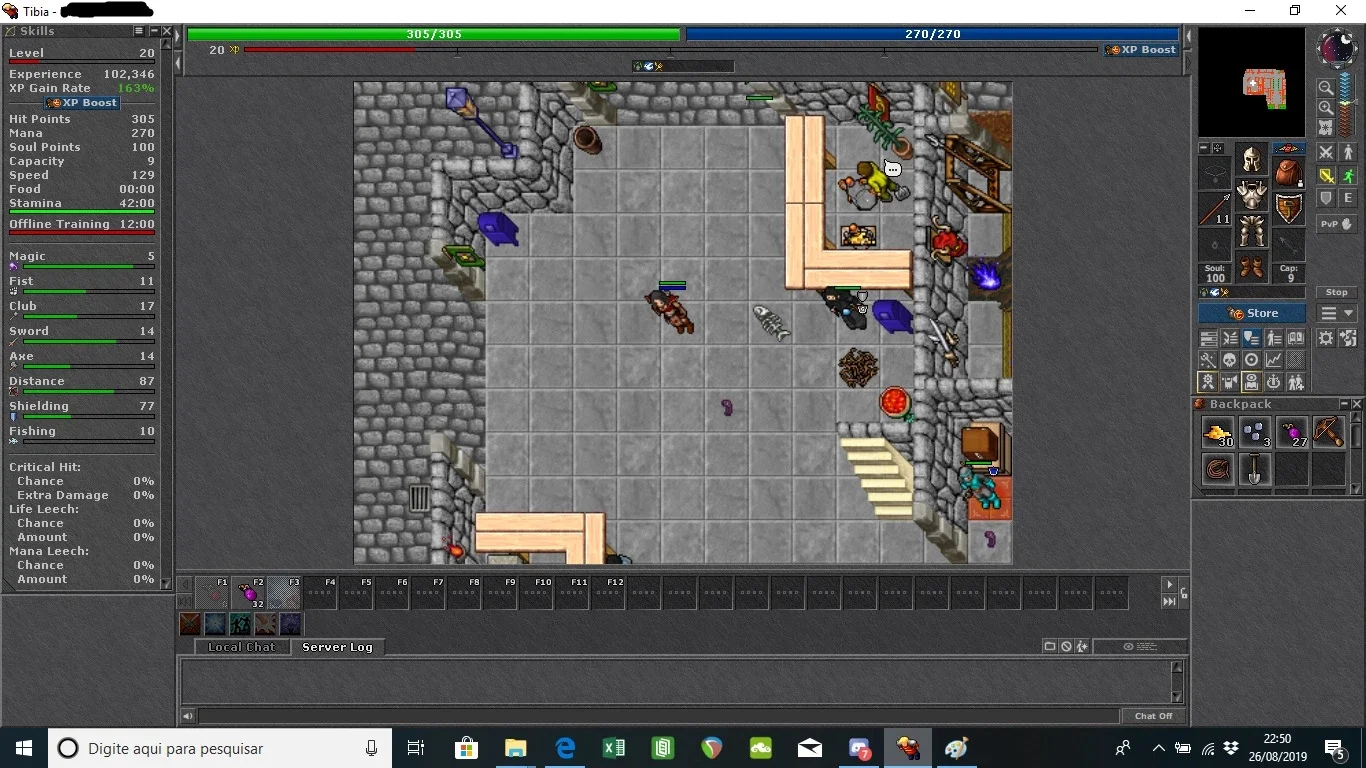The image size is (1366, 768).
Task: Toggle chase opponent running mode
Action: pyautogui.click(x=1347, y=176)
